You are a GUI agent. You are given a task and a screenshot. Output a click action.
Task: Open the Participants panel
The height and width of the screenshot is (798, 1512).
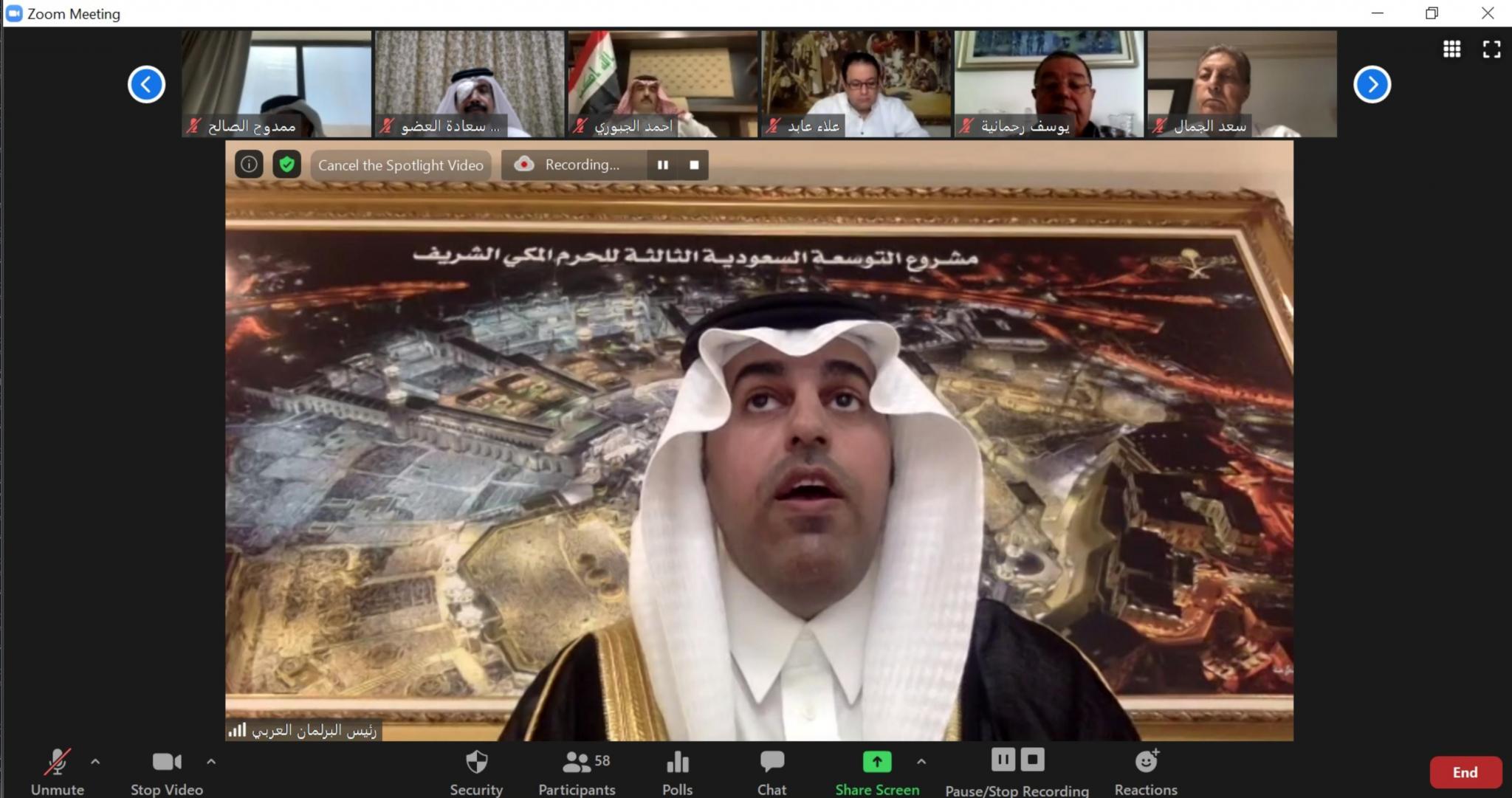pyautogui.click(x=577, y=771)
